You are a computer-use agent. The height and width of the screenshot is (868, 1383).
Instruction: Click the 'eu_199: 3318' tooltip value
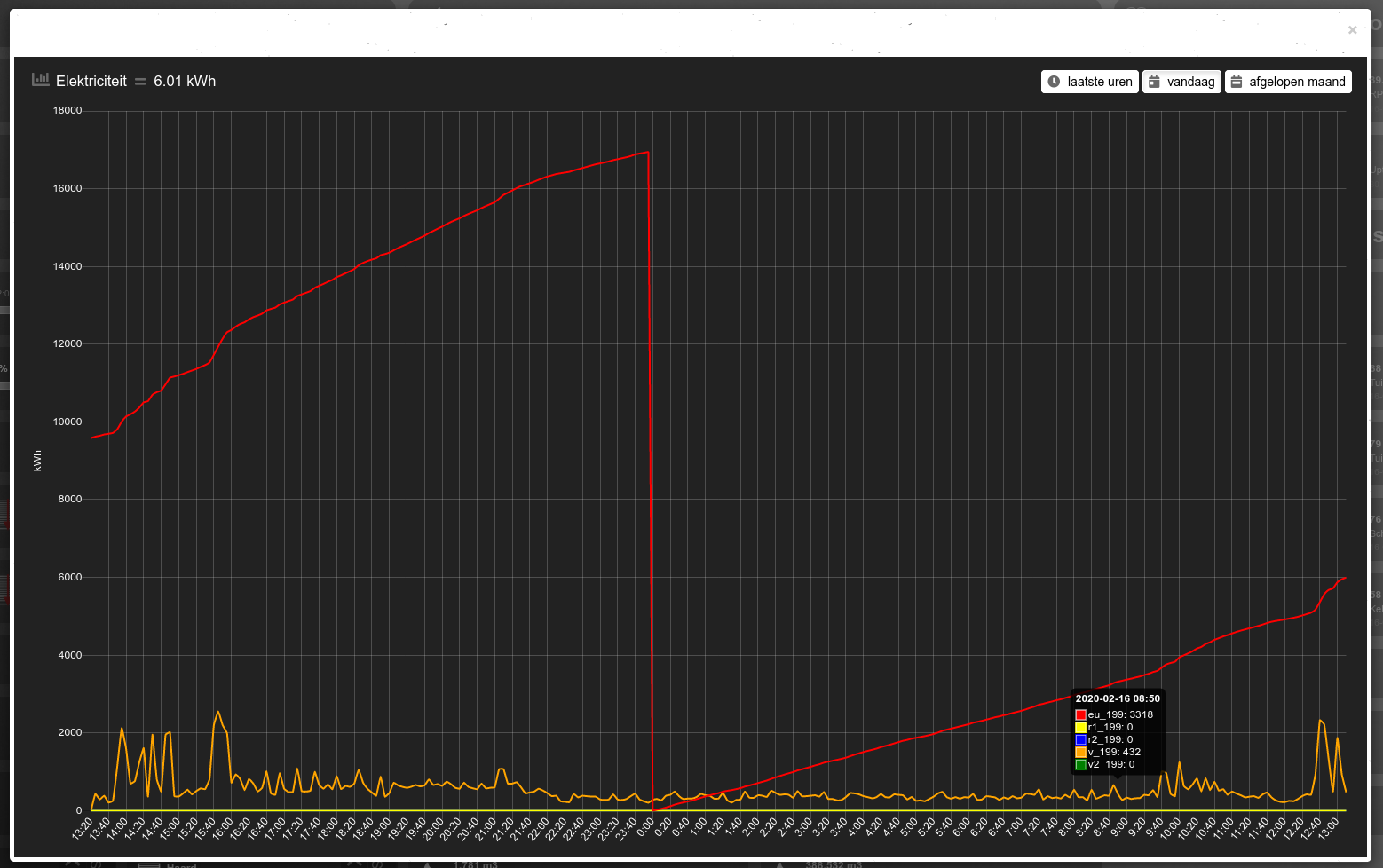[1120, 714]
